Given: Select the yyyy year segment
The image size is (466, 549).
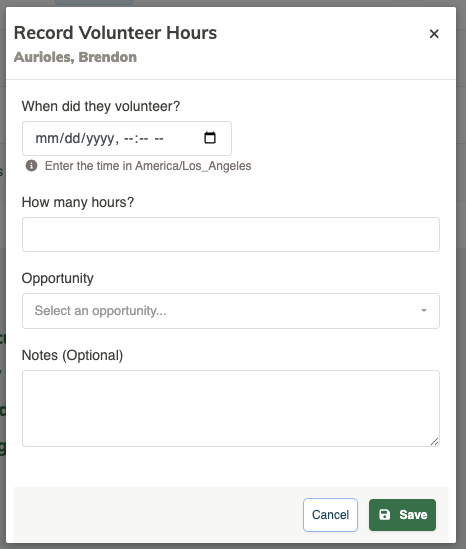Looking at the screenshot, I should click(100, 139).
